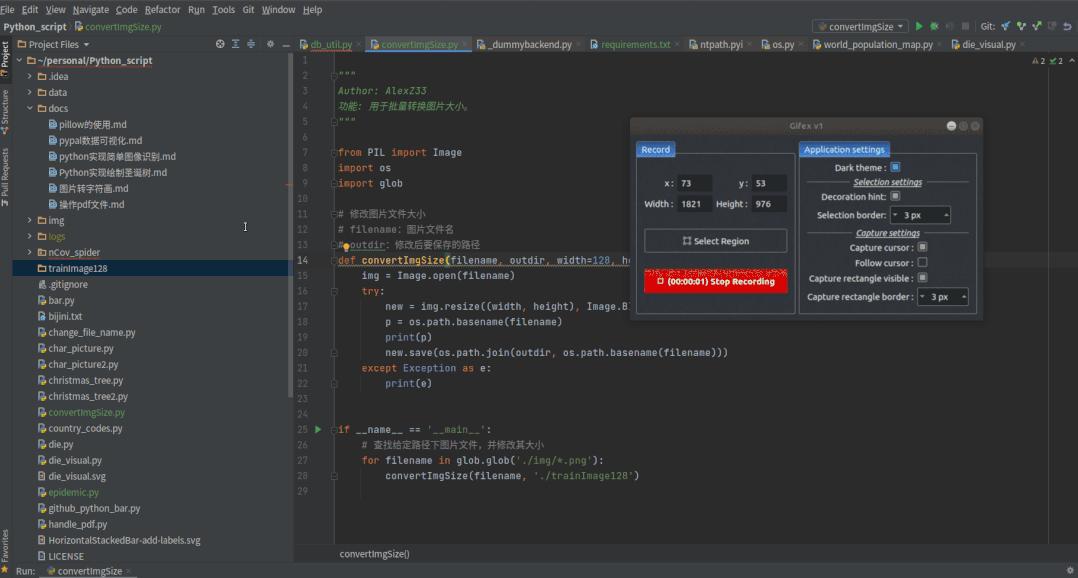The height and width of the screenshot is (578, 1078).
Task: Expand the nCov_spider folder
Action: coord(30,252)
